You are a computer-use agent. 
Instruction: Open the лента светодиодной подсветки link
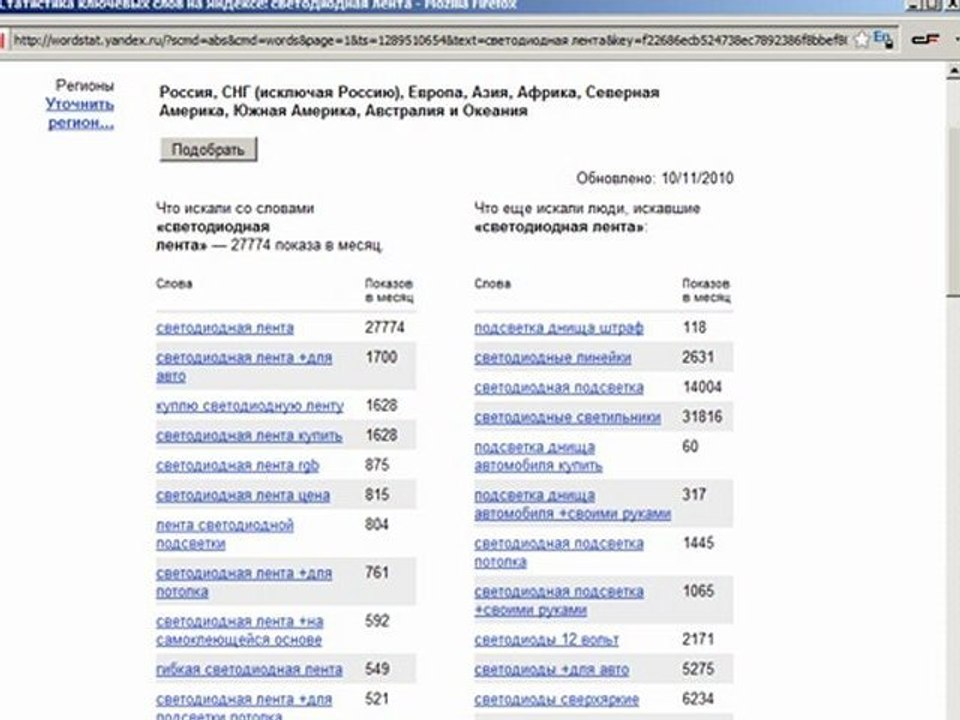(x=225, y=534)
